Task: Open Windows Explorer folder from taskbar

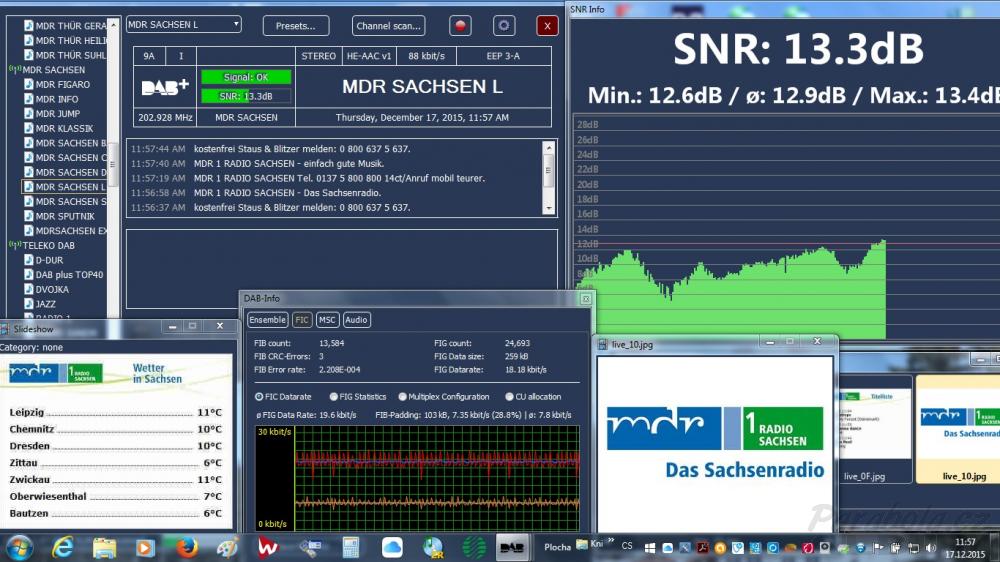Action: tap(104, 547)
